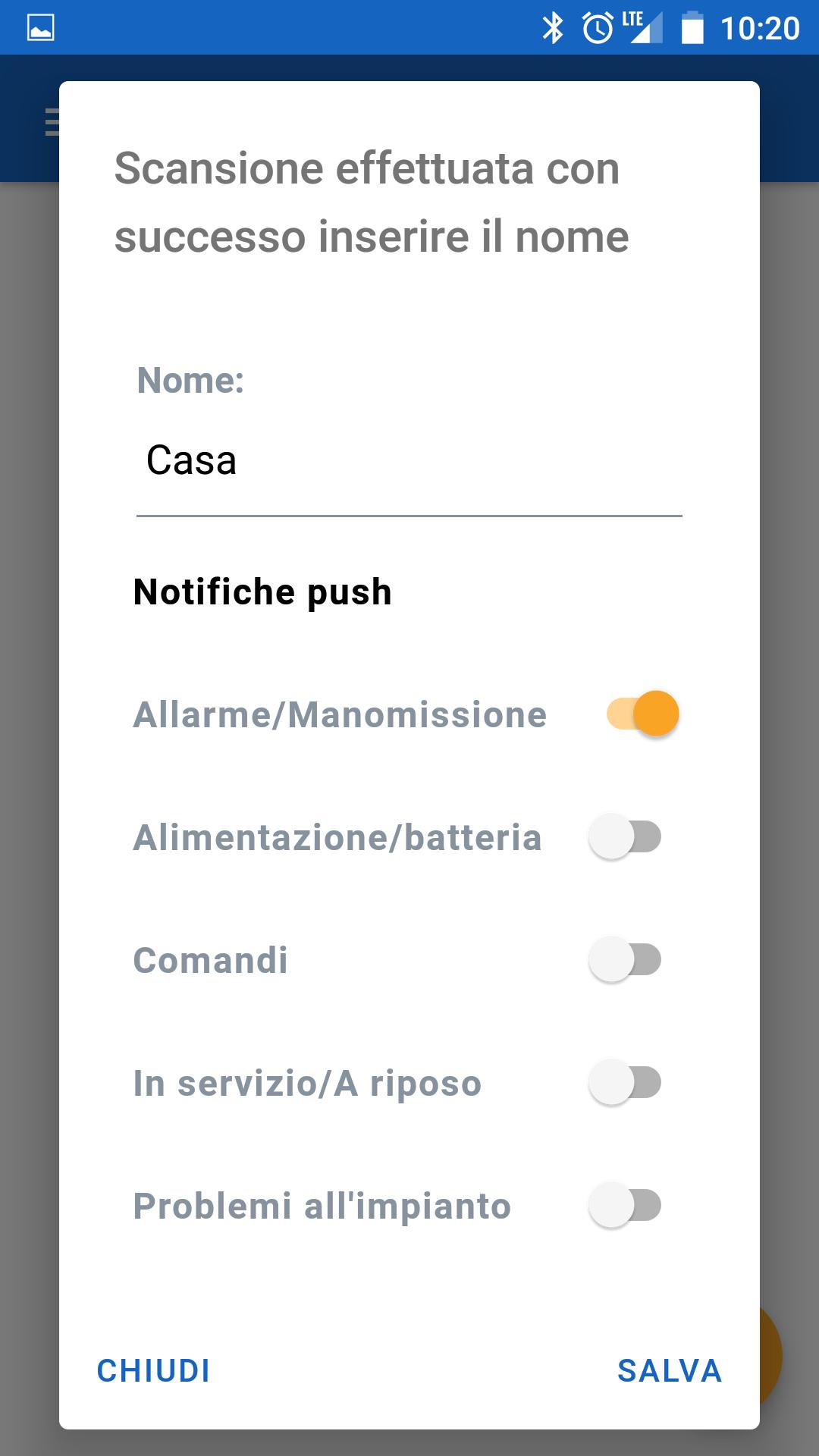Tap the Bluetooth status bar icon

[x=553, y=28]
